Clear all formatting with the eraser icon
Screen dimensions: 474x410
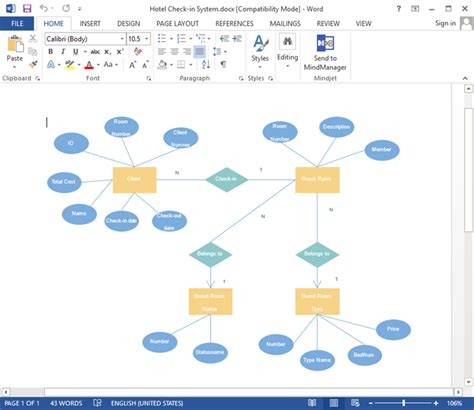coord(138,52)
